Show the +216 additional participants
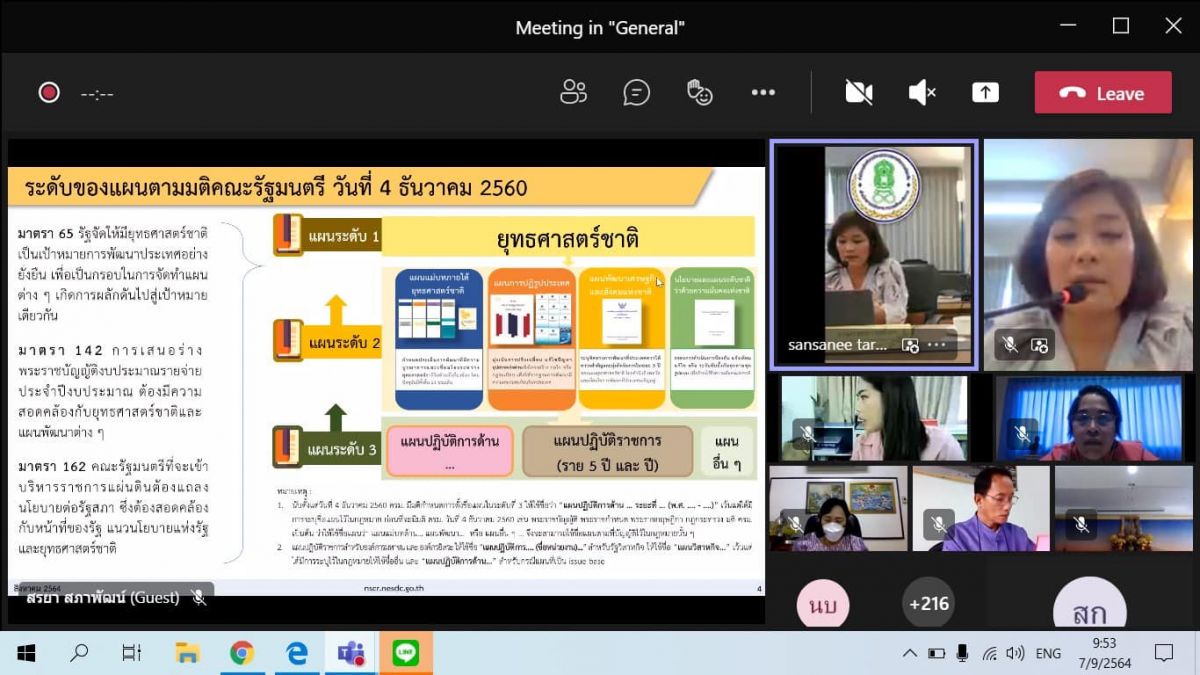The image size is (1200, 675). click(927, 604)
